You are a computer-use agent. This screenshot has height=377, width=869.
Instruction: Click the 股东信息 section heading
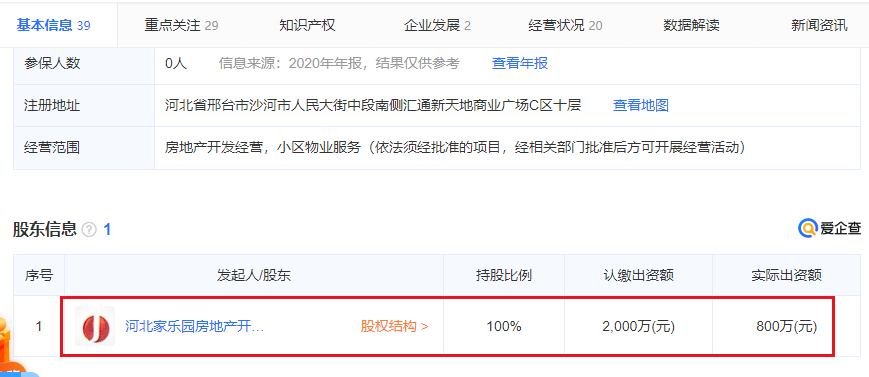[45, 230]
